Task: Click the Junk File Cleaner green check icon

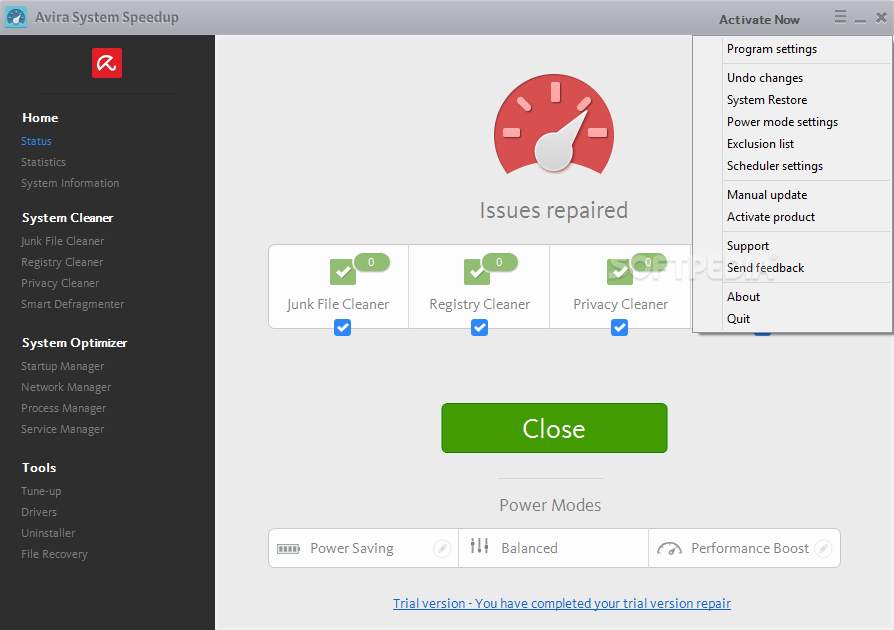Action: [343, 272]
